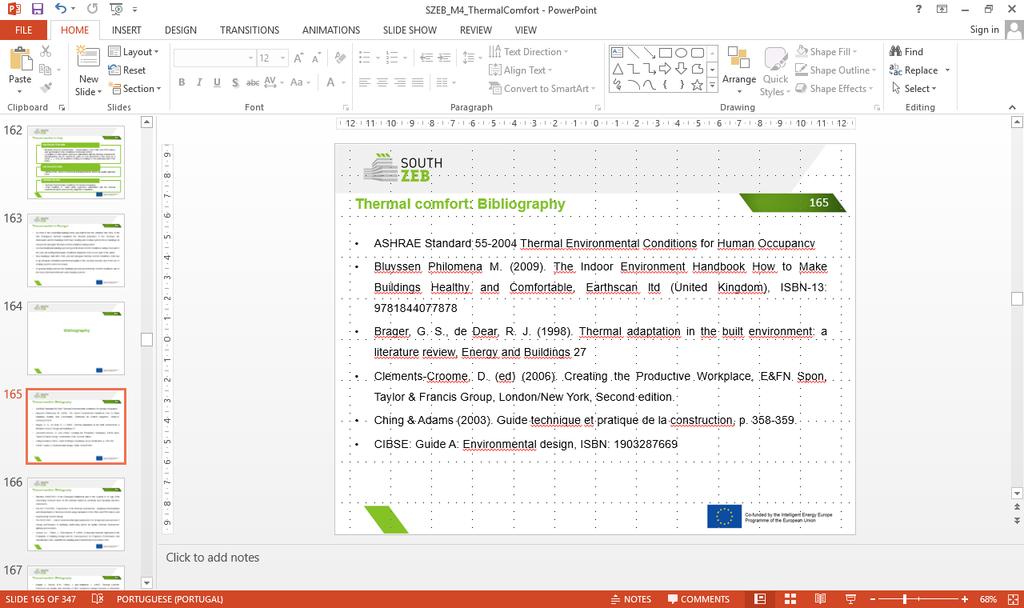Image resolution: width=1024 pixels, height=608 pixels.
Task: Select the rectangle shape
Action: tap(665, 53)
